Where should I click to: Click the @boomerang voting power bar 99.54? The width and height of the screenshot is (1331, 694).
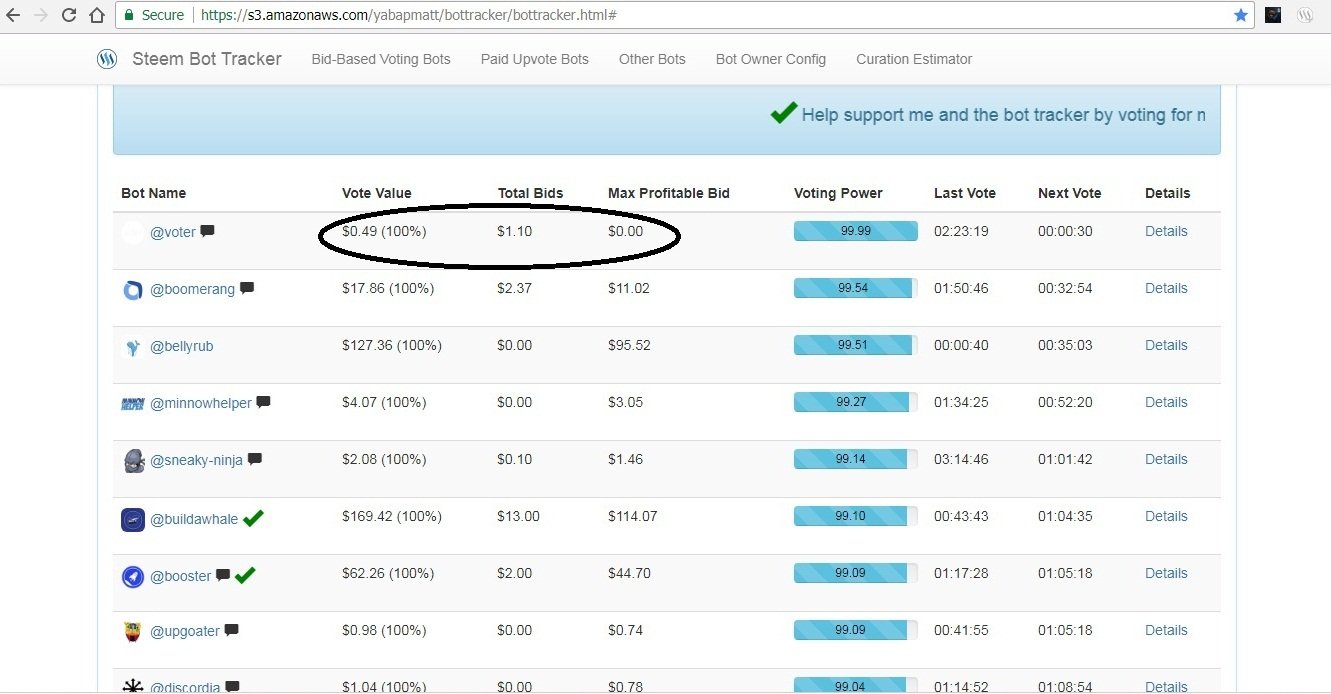click(x=856, y=288)
